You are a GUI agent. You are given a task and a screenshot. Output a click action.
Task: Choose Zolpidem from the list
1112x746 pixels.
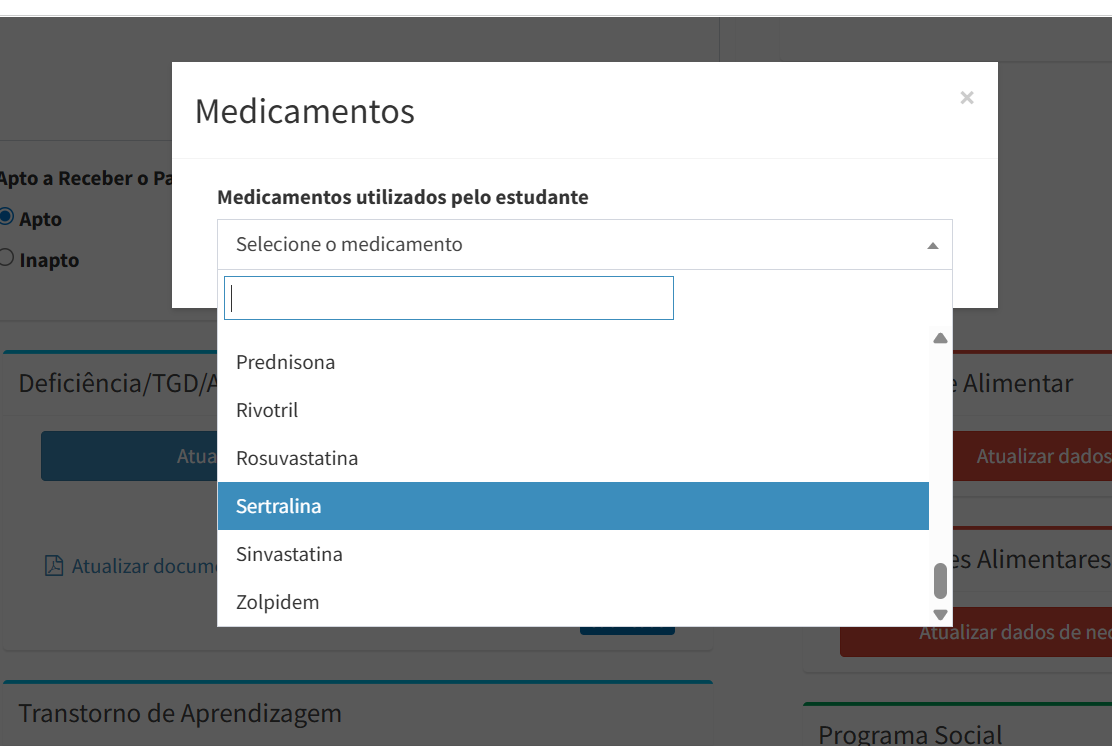(x=573, y=602)
